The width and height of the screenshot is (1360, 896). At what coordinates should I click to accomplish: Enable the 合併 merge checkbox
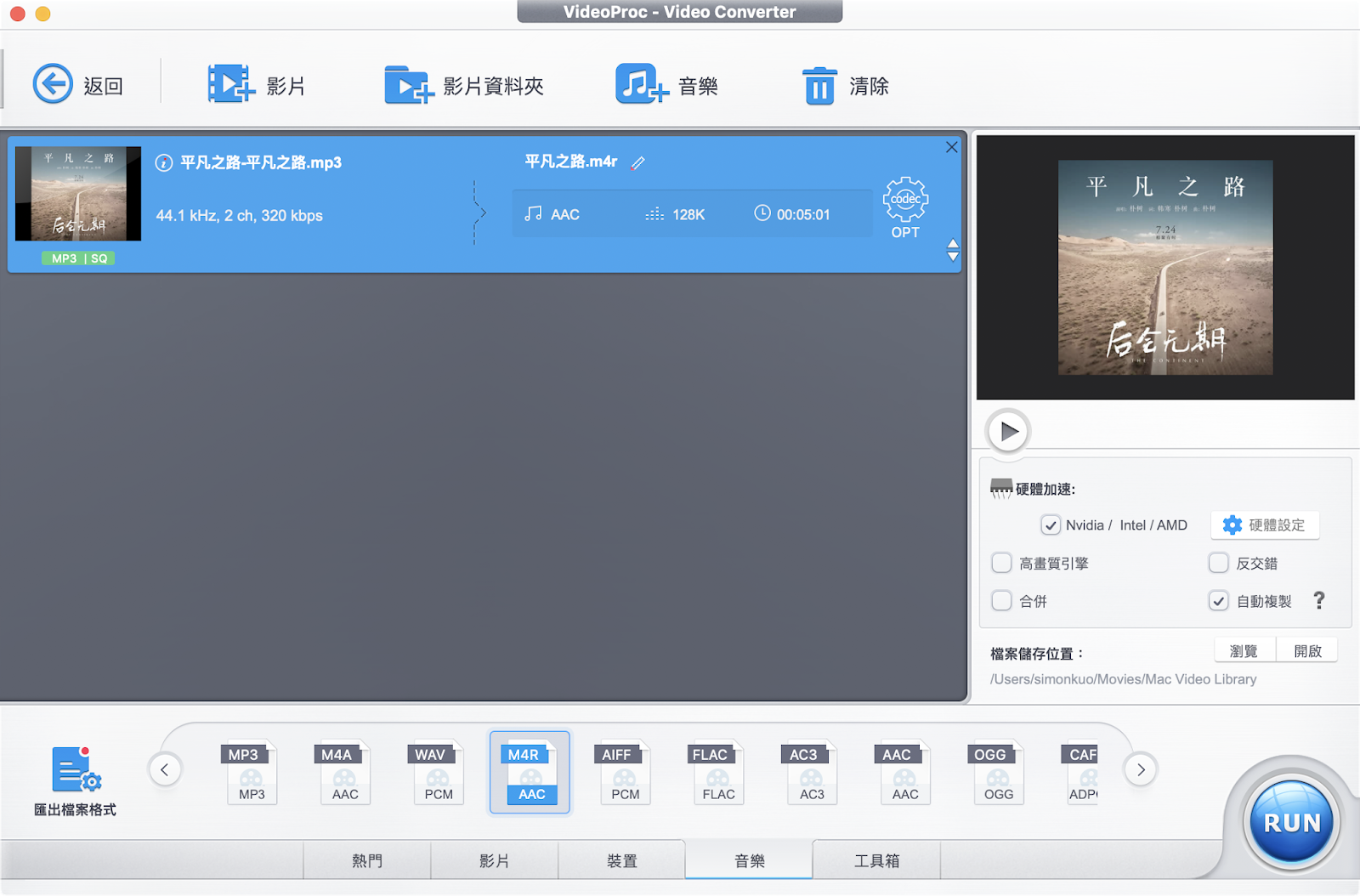(1002, 601)
